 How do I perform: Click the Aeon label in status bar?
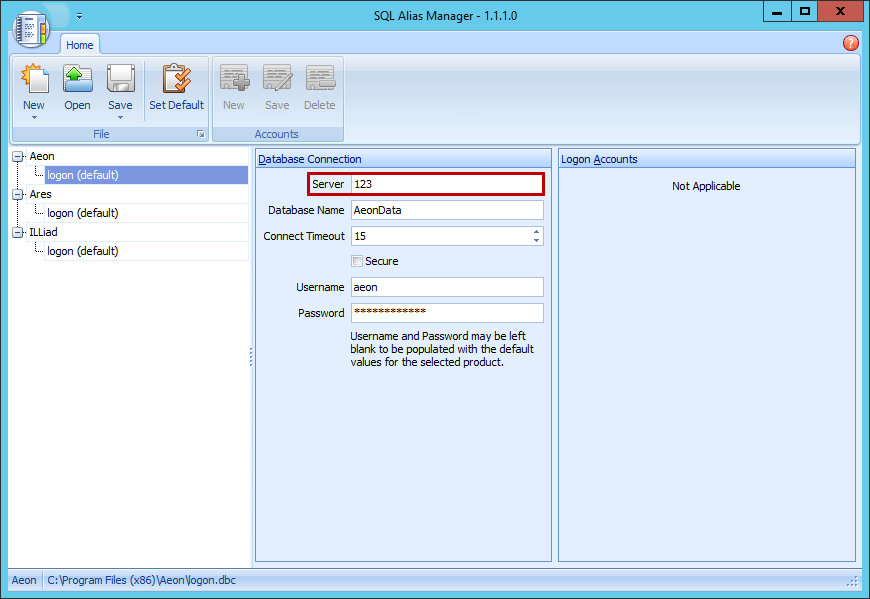pos(23,580)
